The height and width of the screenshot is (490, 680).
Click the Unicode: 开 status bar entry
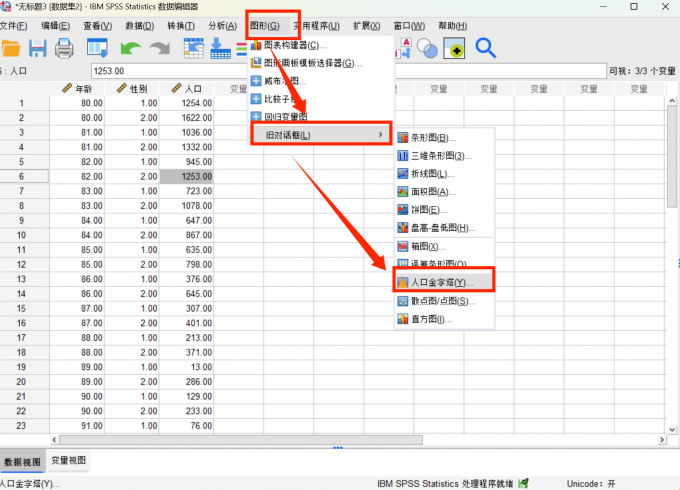(591, 483)
